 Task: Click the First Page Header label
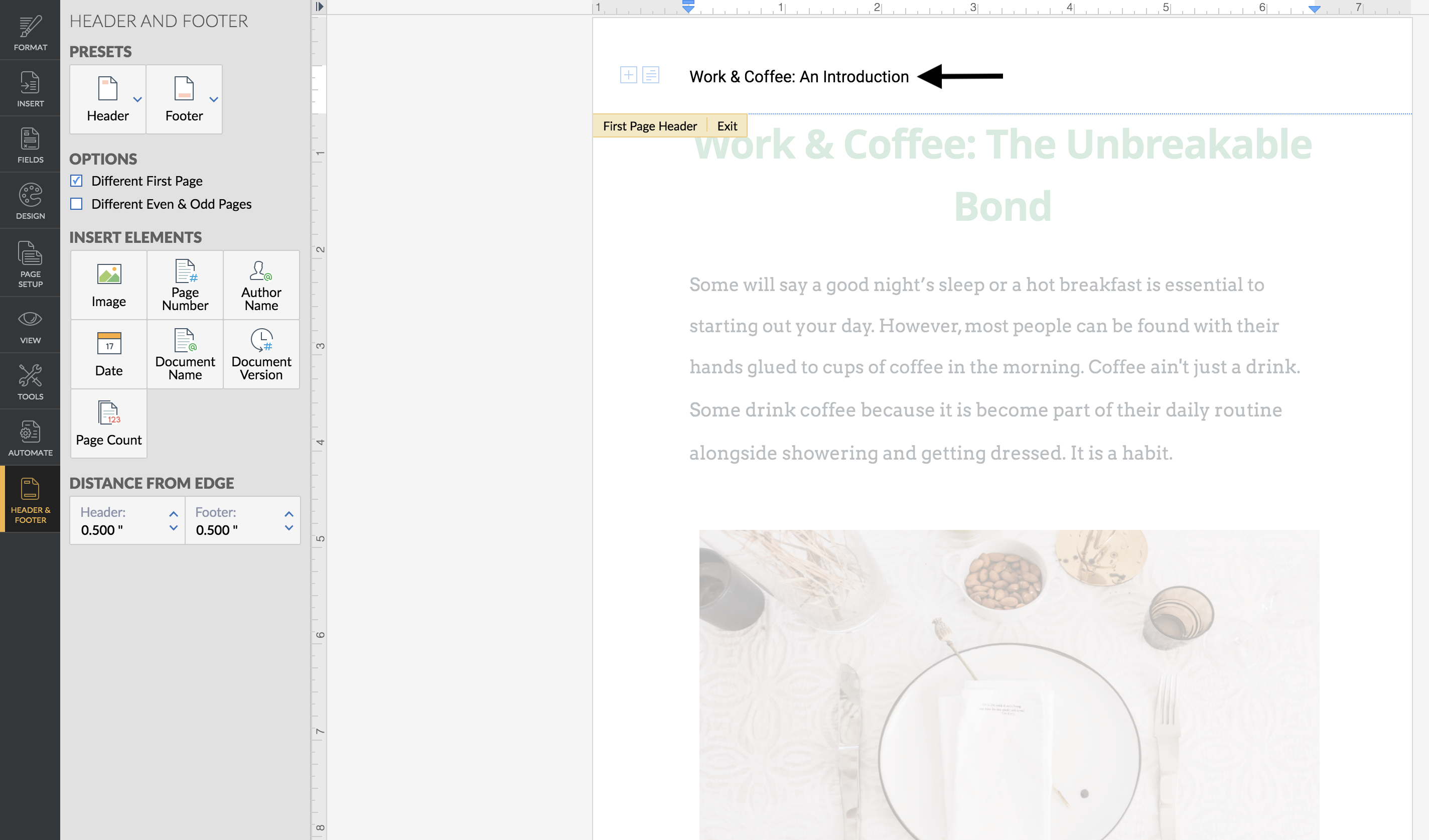[x=649, y=126]
